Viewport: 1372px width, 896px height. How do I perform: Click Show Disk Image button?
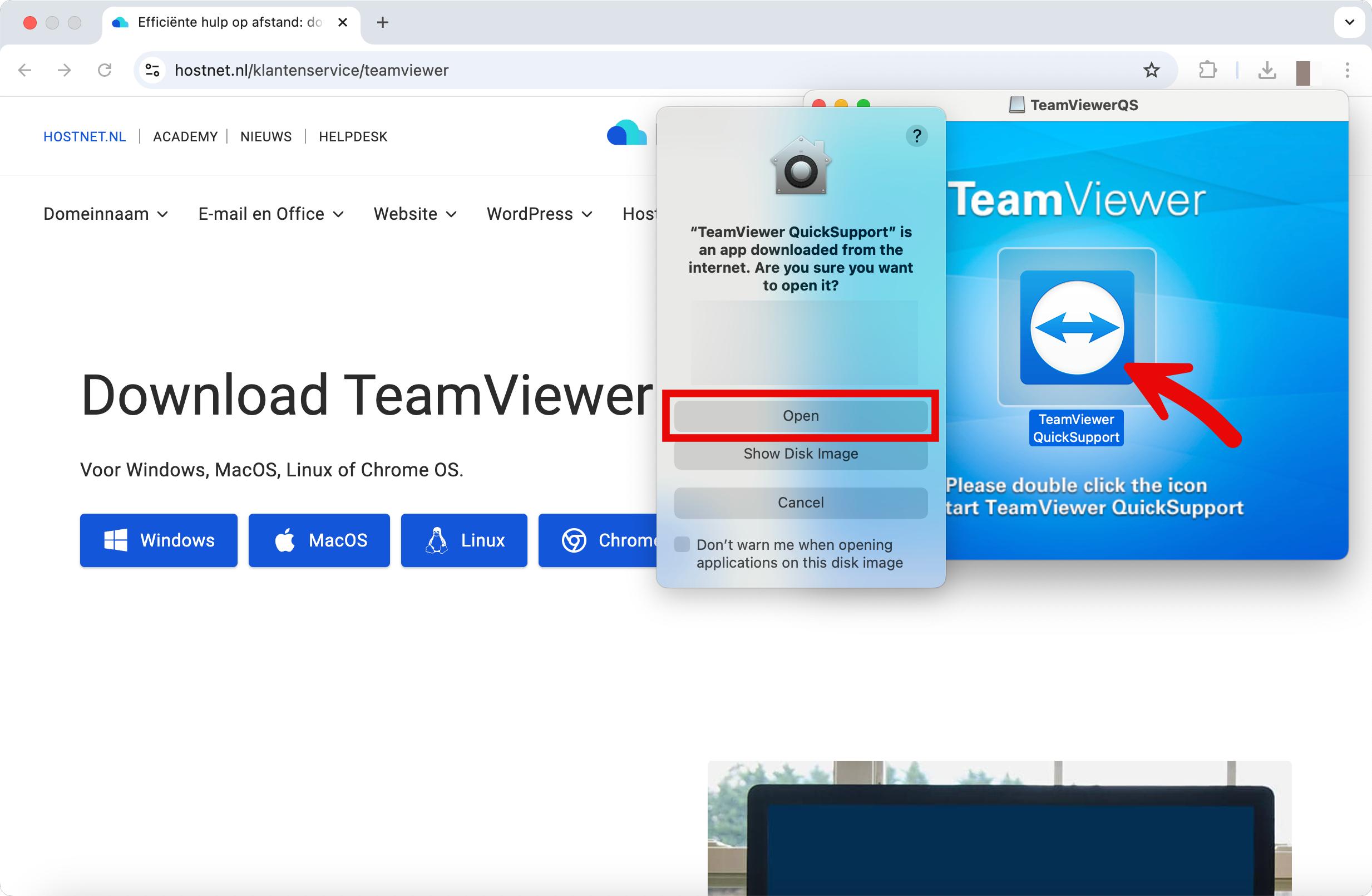point(801,454)
